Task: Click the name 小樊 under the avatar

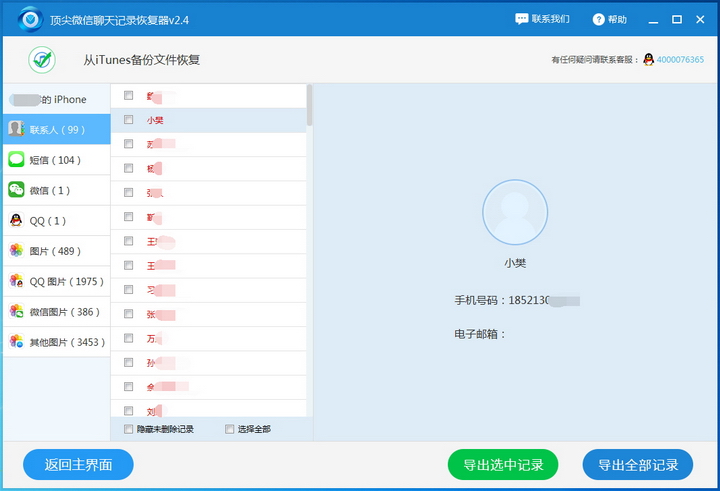Action: [x=515, y=263]
